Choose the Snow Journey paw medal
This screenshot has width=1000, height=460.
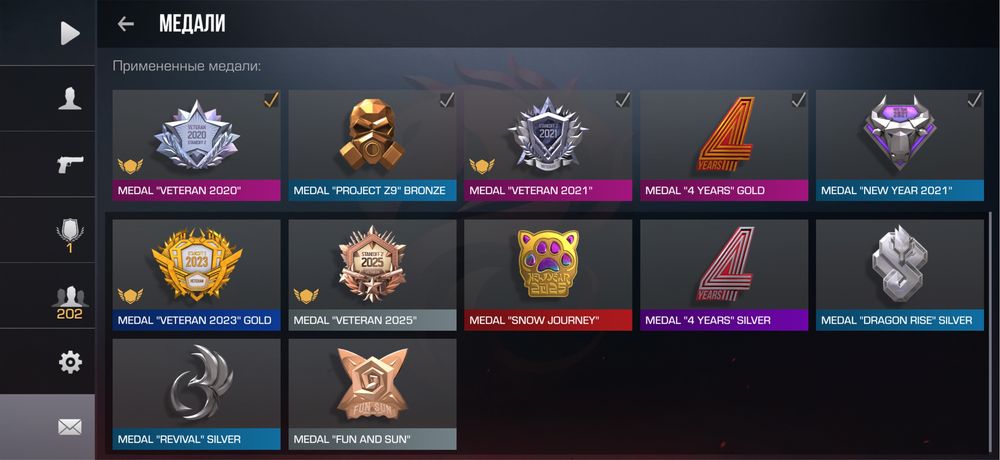548,275
